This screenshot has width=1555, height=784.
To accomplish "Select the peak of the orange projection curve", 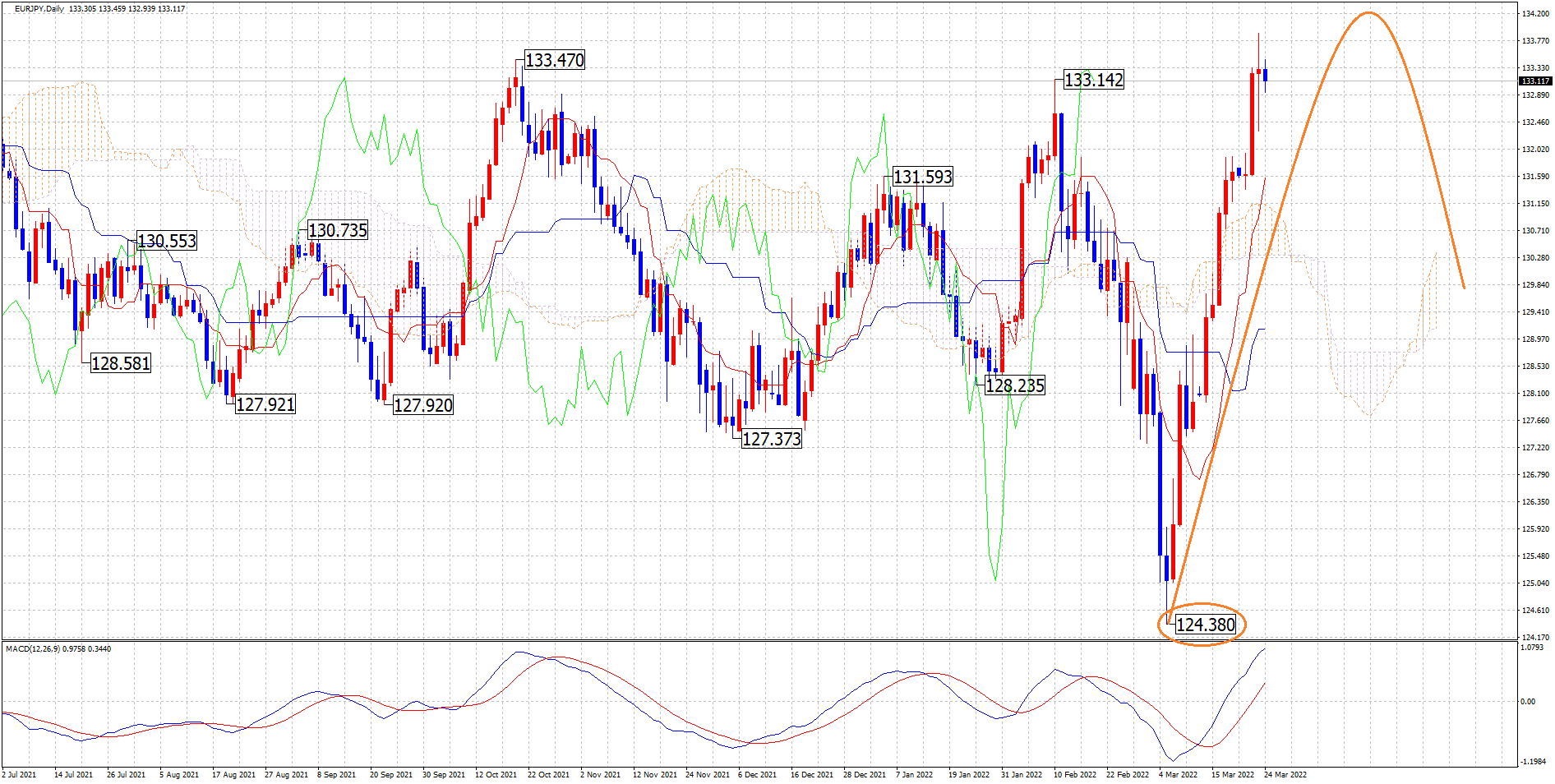I will click(1368, 13).
